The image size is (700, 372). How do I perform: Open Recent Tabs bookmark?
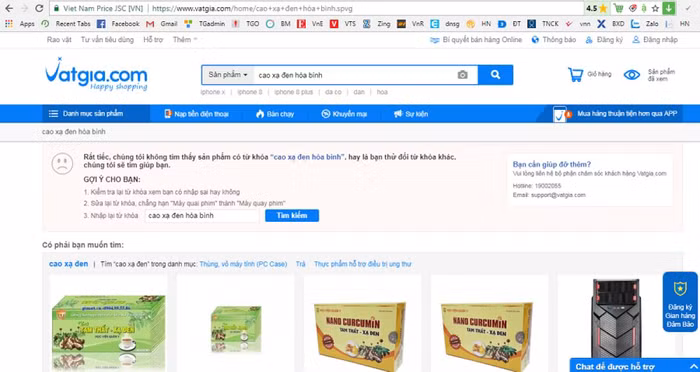[x=66, y=24]
